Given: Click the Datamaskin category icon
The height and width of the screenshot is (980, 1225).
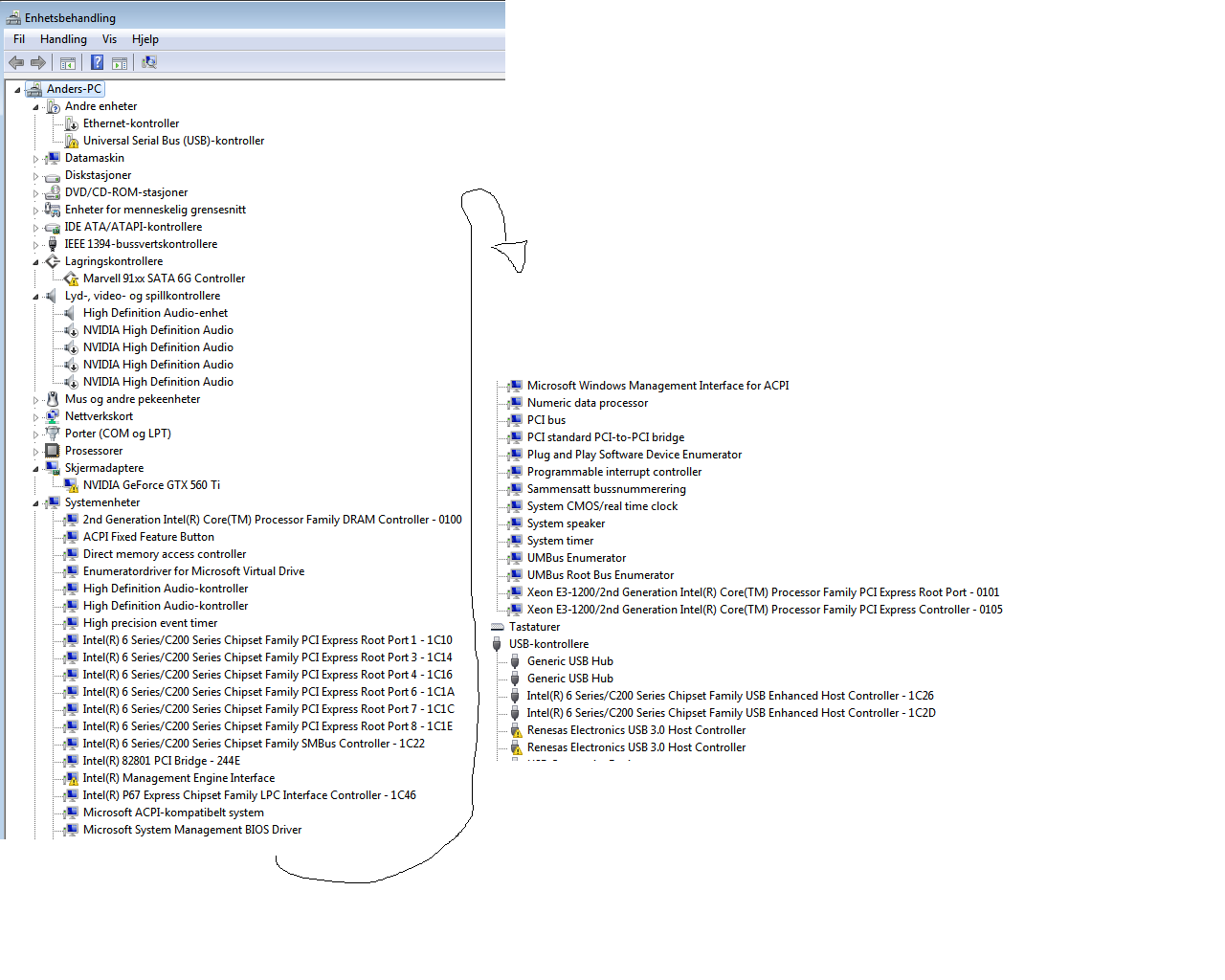Looking at the screenshot, I should [53, 158].
